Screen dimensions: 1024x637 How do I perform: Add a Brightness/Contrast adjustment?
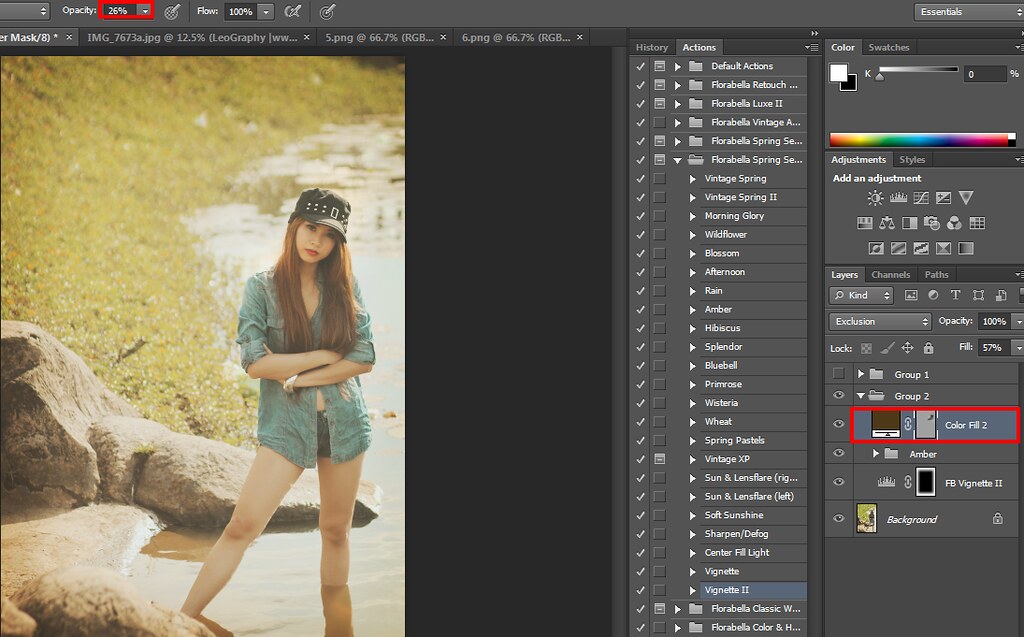point(876,198)
